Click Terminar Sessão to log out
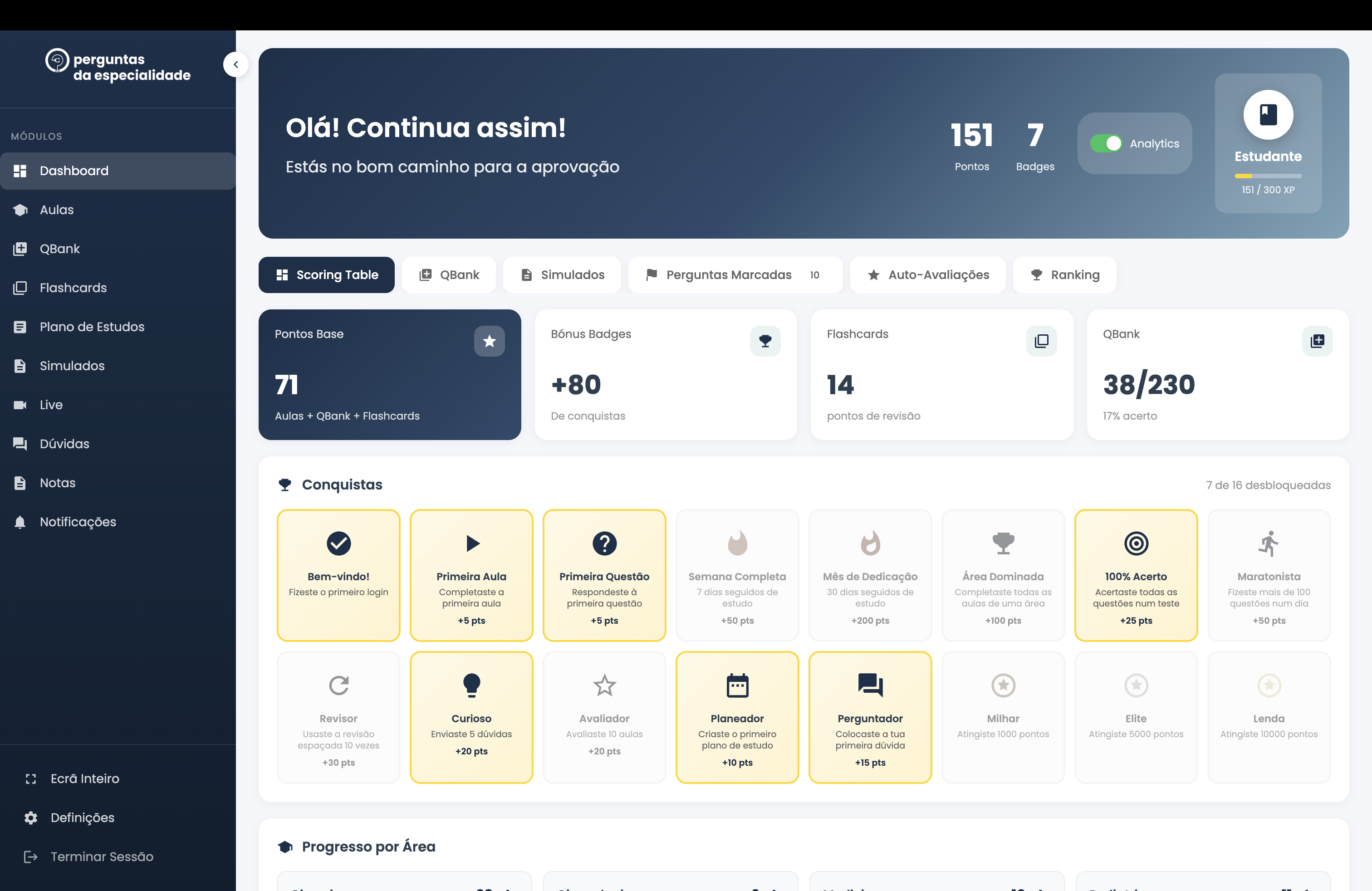 (x=101, y=857)
